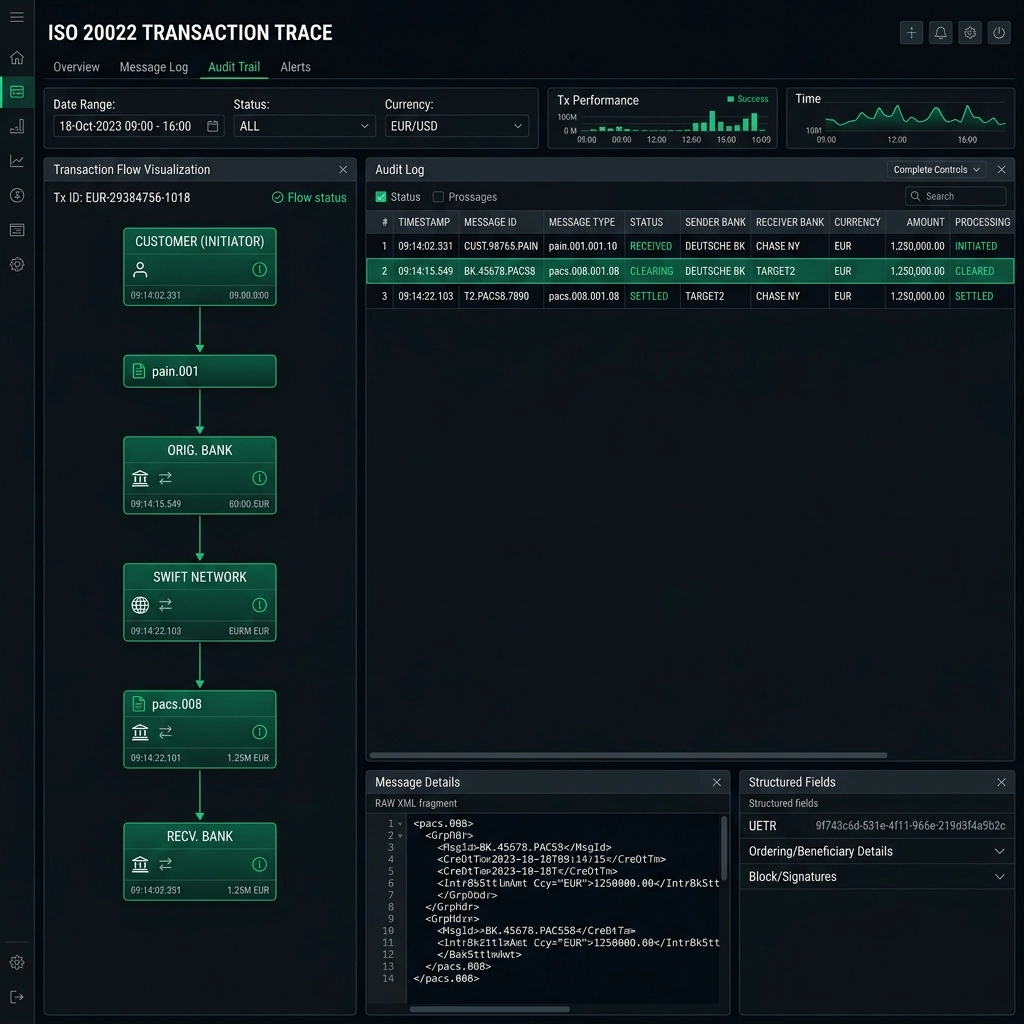Image resolution: width=1024 pixels, height=1024 pixels.
Task: Click info icon on Customer (Initiator) node
Action: tap(259, 269)
